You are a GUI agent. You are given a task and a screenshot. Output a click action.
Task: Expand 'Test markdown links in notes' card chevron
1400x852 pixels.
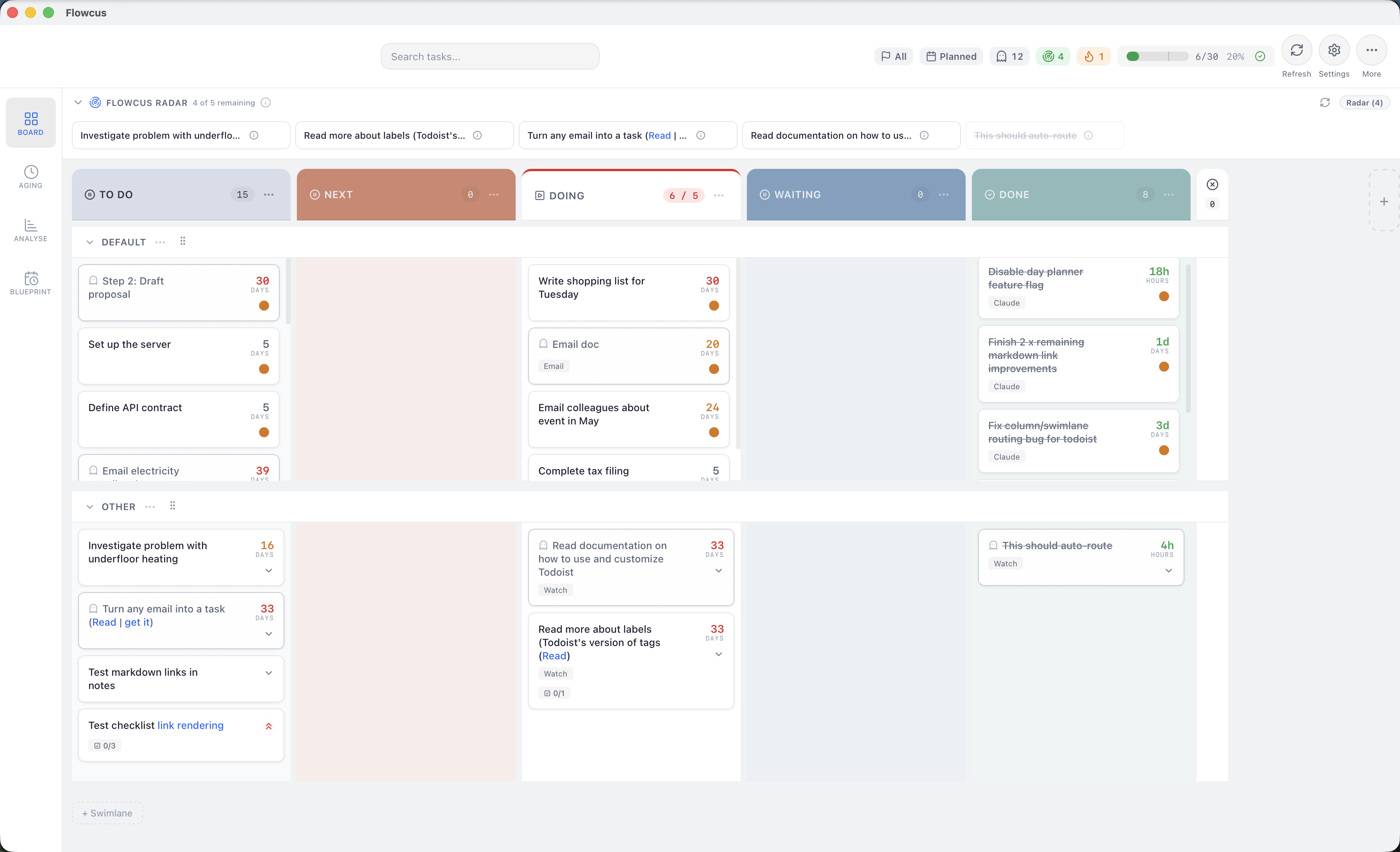pos(269,673)
